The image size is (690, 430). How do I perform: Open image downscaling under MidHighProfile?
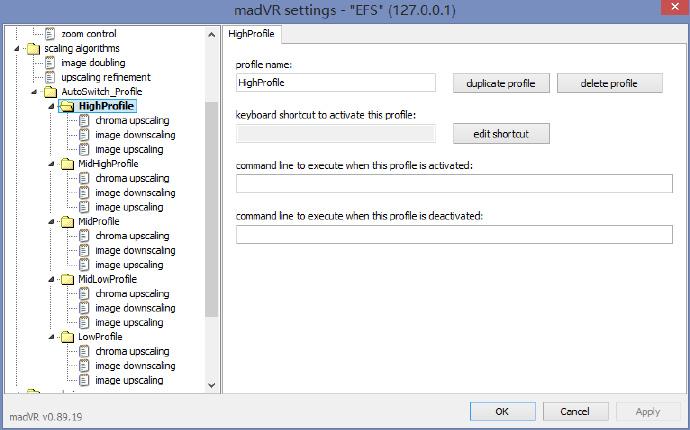[134, 192]
